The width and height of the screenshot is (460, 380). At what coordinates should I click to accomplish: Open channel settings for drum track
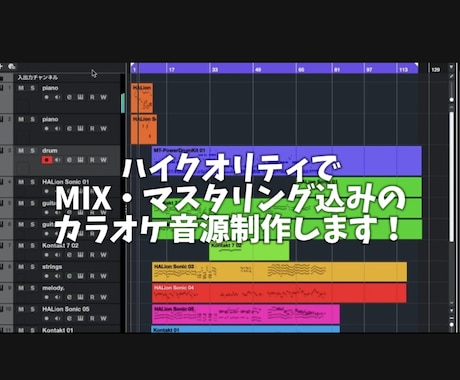coord(69,160)
